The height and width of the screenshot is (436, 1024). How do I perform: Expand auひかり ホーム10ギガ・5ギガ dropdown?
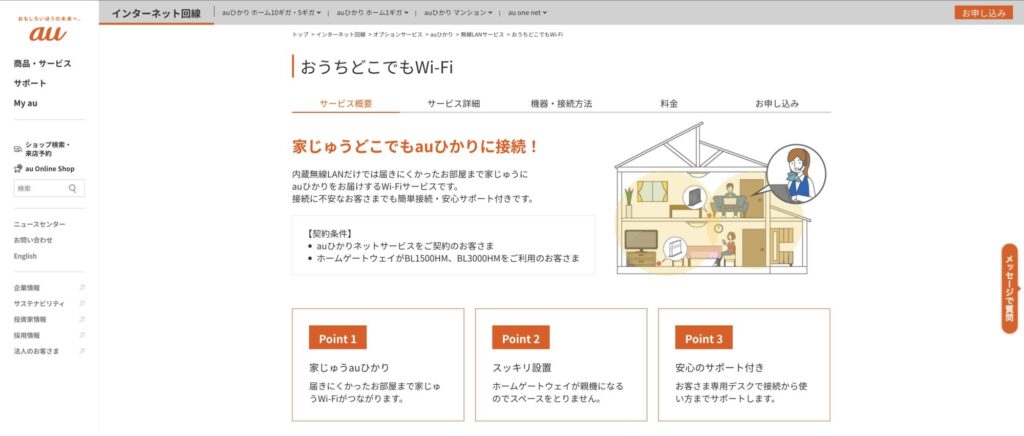(271, 12)
